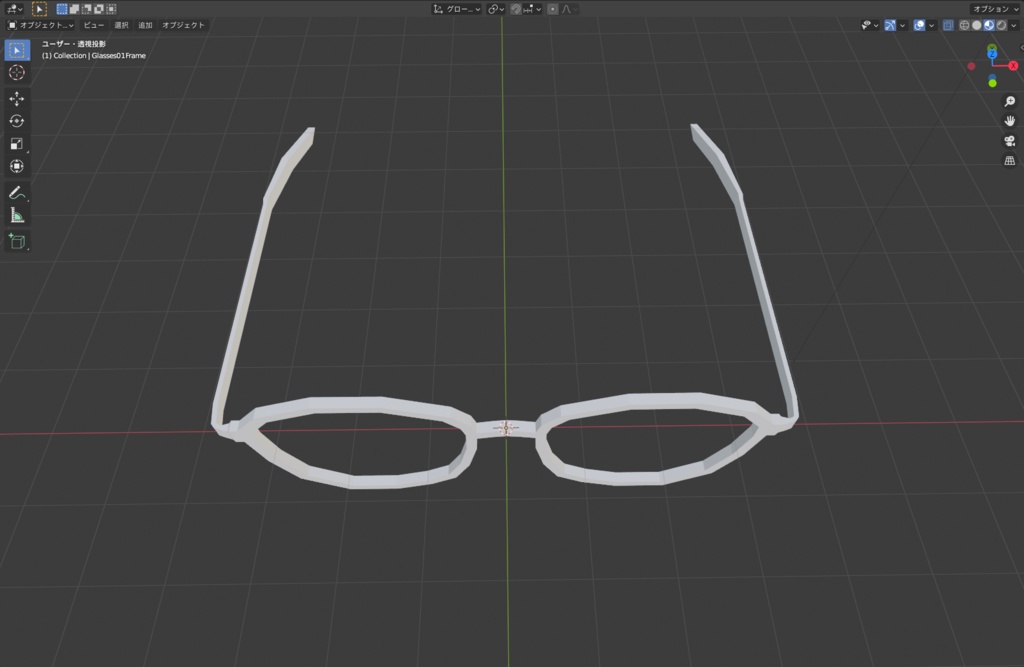The height and width of the screenshot is (667, 1024).
Task: Select the Rotate tool
Action: click(16, 120)
